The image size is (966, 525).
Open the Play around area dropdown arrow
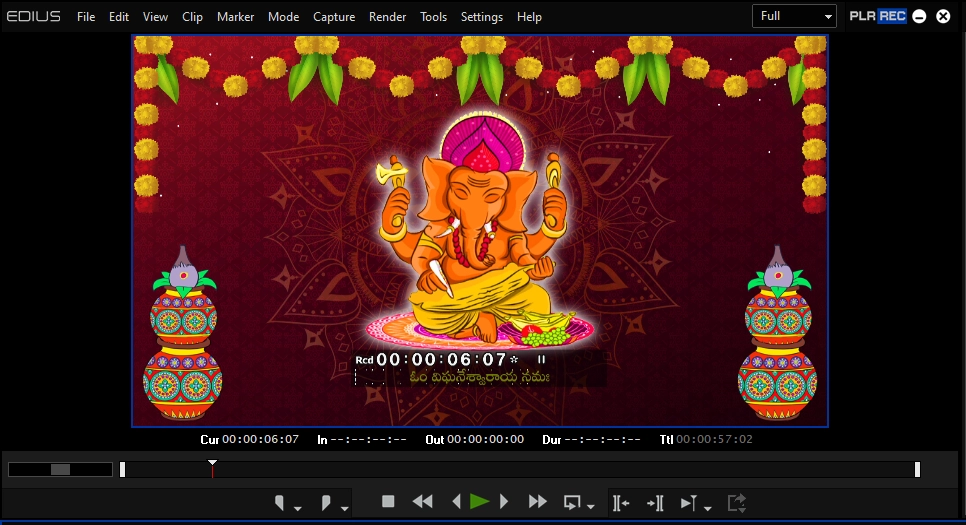(x=707, y=508)
